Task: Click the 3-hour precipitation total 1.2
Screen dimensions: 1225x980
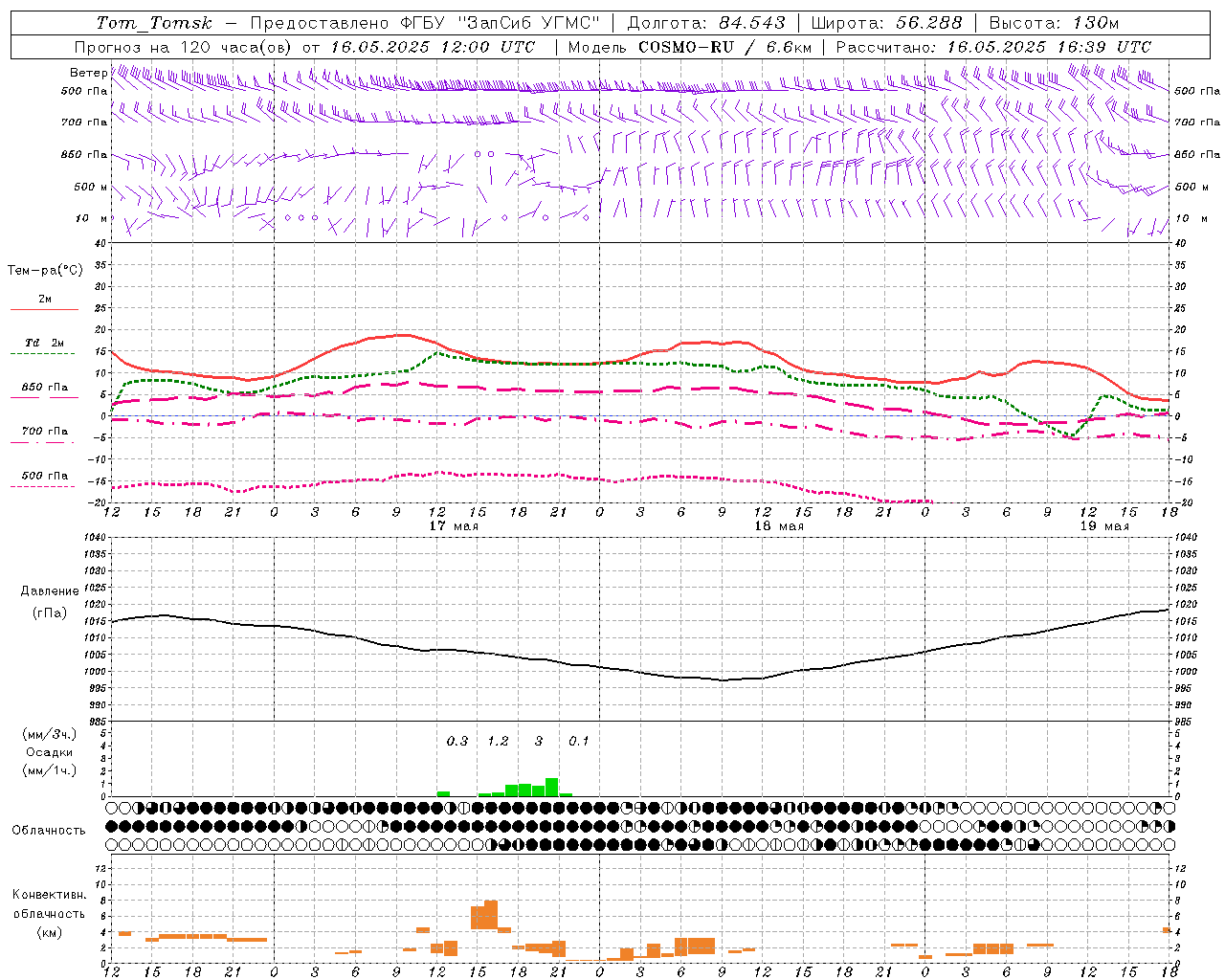Action: click(x=498, y=741)
